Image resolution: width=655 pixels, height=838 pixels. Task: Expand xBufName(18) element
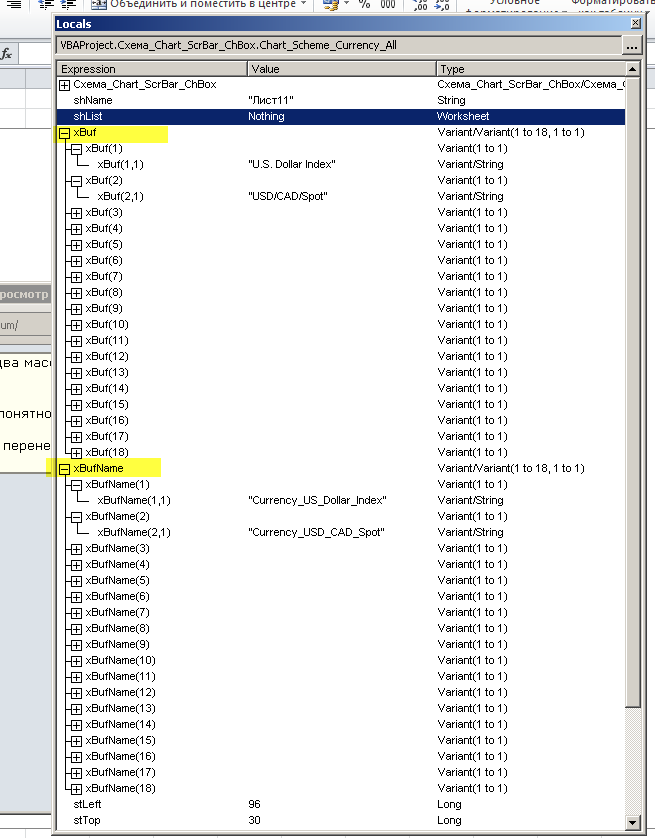(x=77, y=789)
